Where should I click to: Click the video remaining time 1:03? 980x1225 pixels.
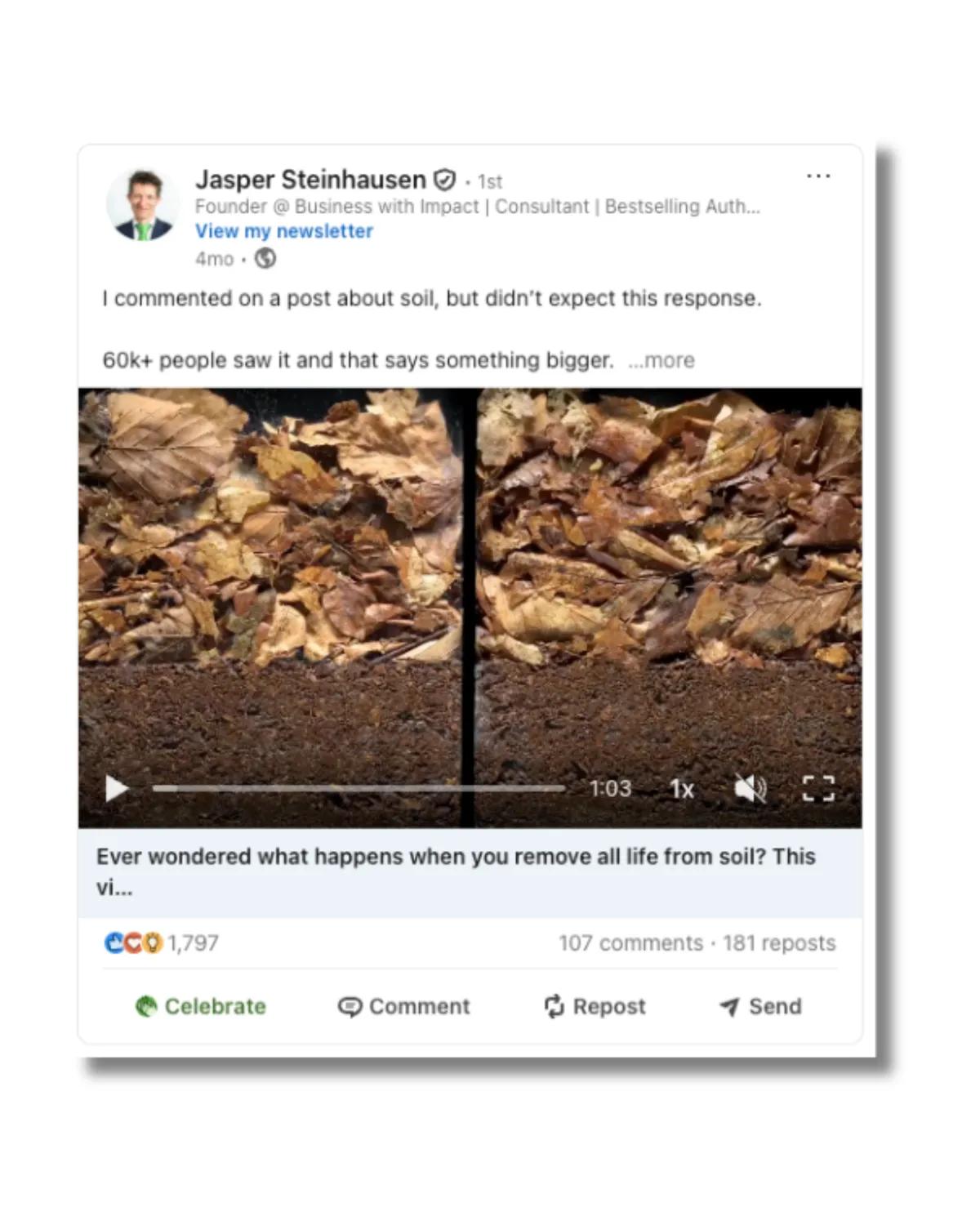coord(610,789)
